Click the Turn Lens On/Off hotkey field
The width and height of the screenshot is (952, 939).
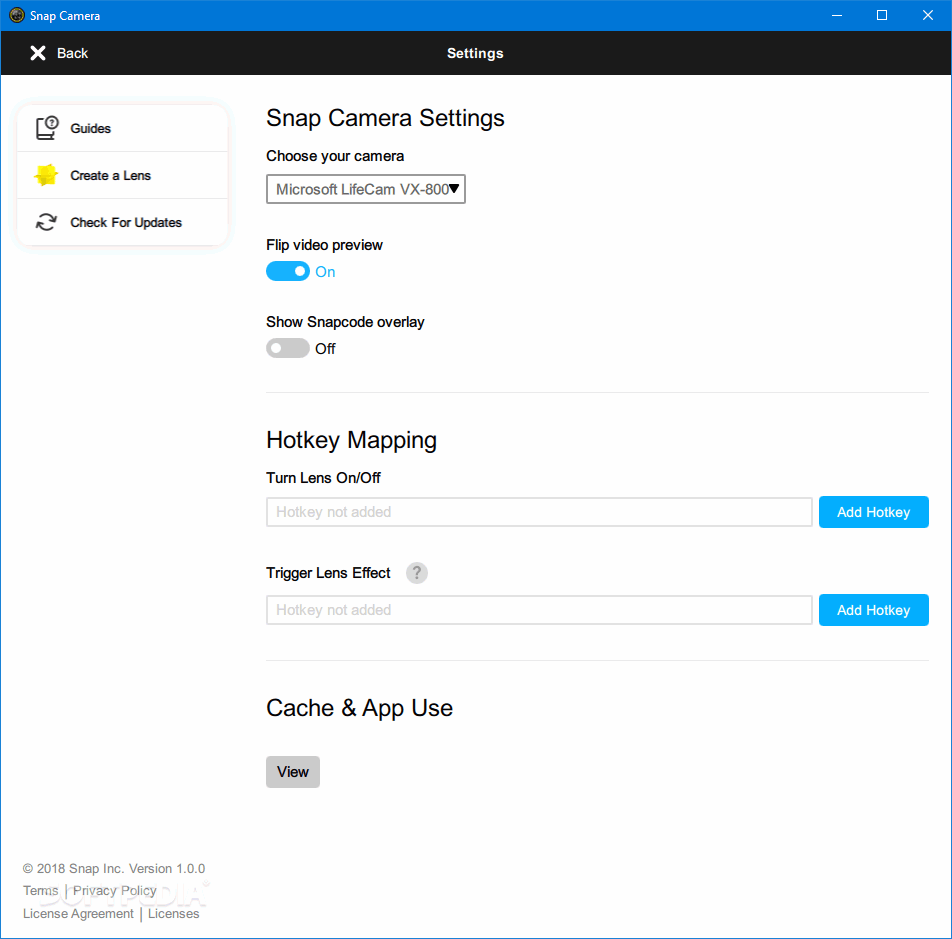(x=539, y=512)
